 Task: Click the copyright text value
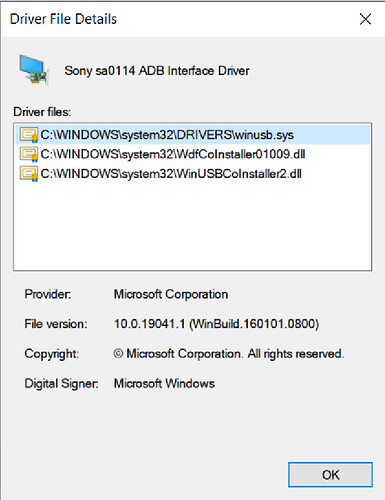(229, 353)
